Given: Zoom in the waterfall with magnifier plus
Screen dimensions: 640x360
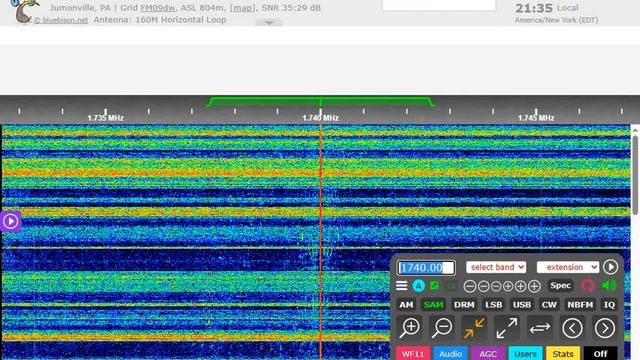Looking at the screenshot, I should pos(410,328).
